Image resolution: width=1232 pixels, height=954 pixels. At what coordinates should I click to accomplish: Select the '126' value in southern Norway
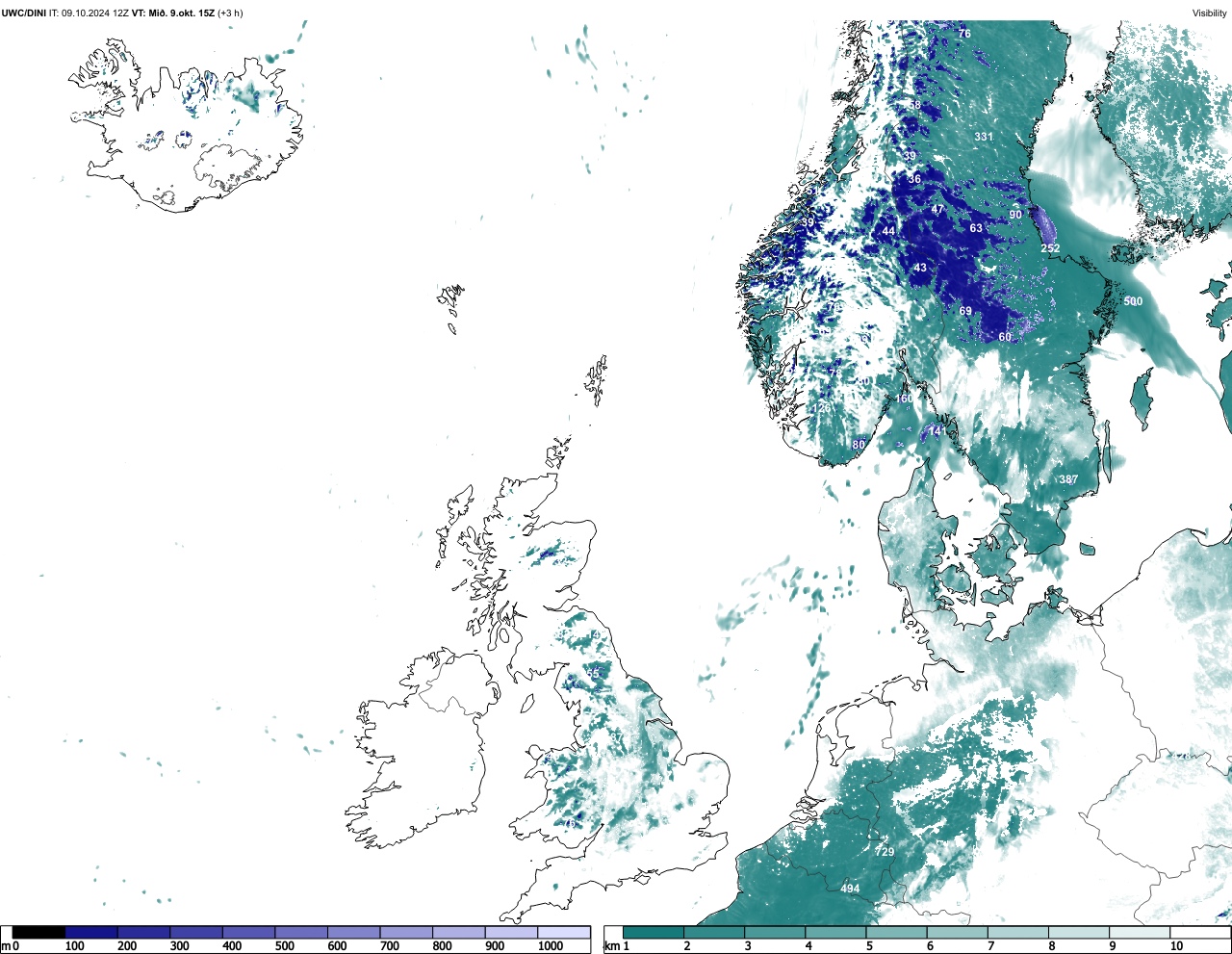[821, 408]
